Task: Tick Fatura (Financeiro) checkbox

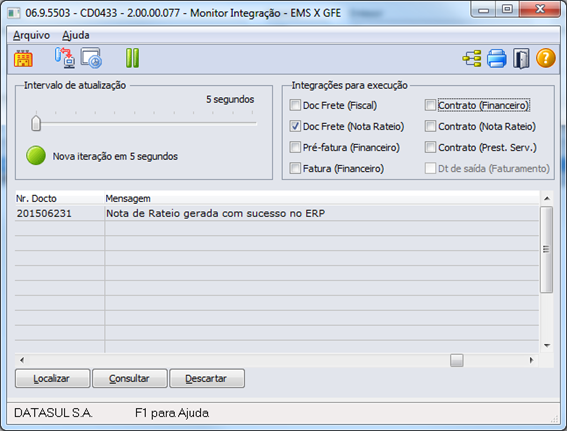Action: click(295, 168)
